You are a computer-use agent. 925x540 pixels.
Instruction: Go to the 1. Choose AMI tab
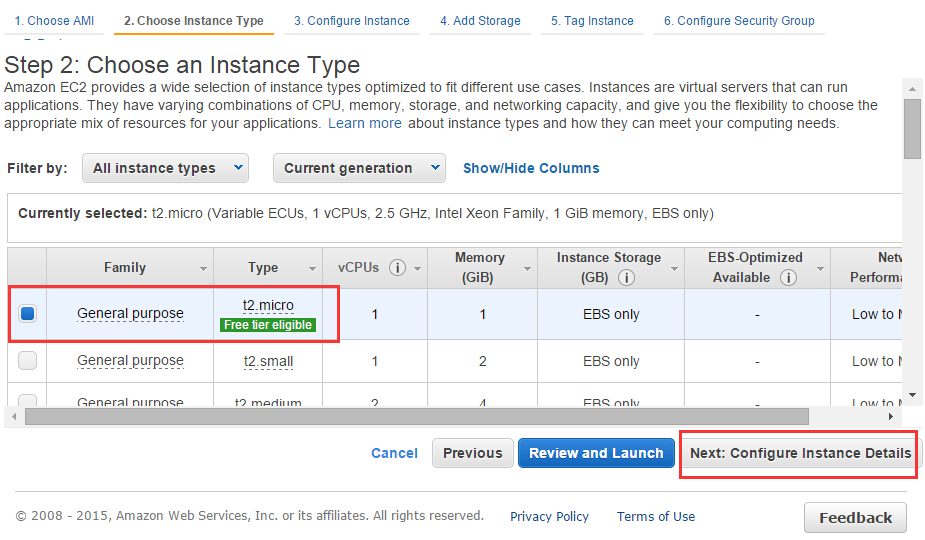[54, 21]
